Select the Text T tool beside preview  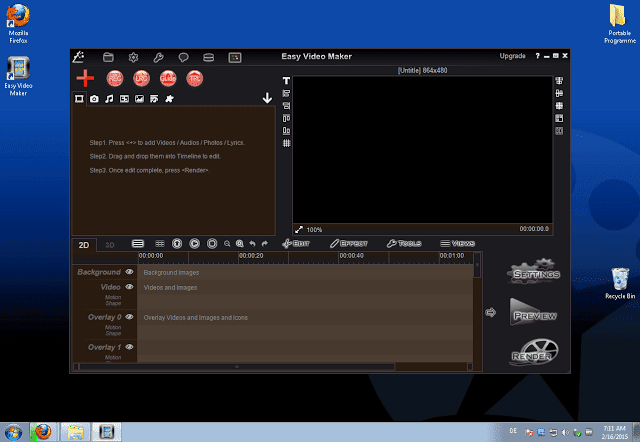click(287, 81)
